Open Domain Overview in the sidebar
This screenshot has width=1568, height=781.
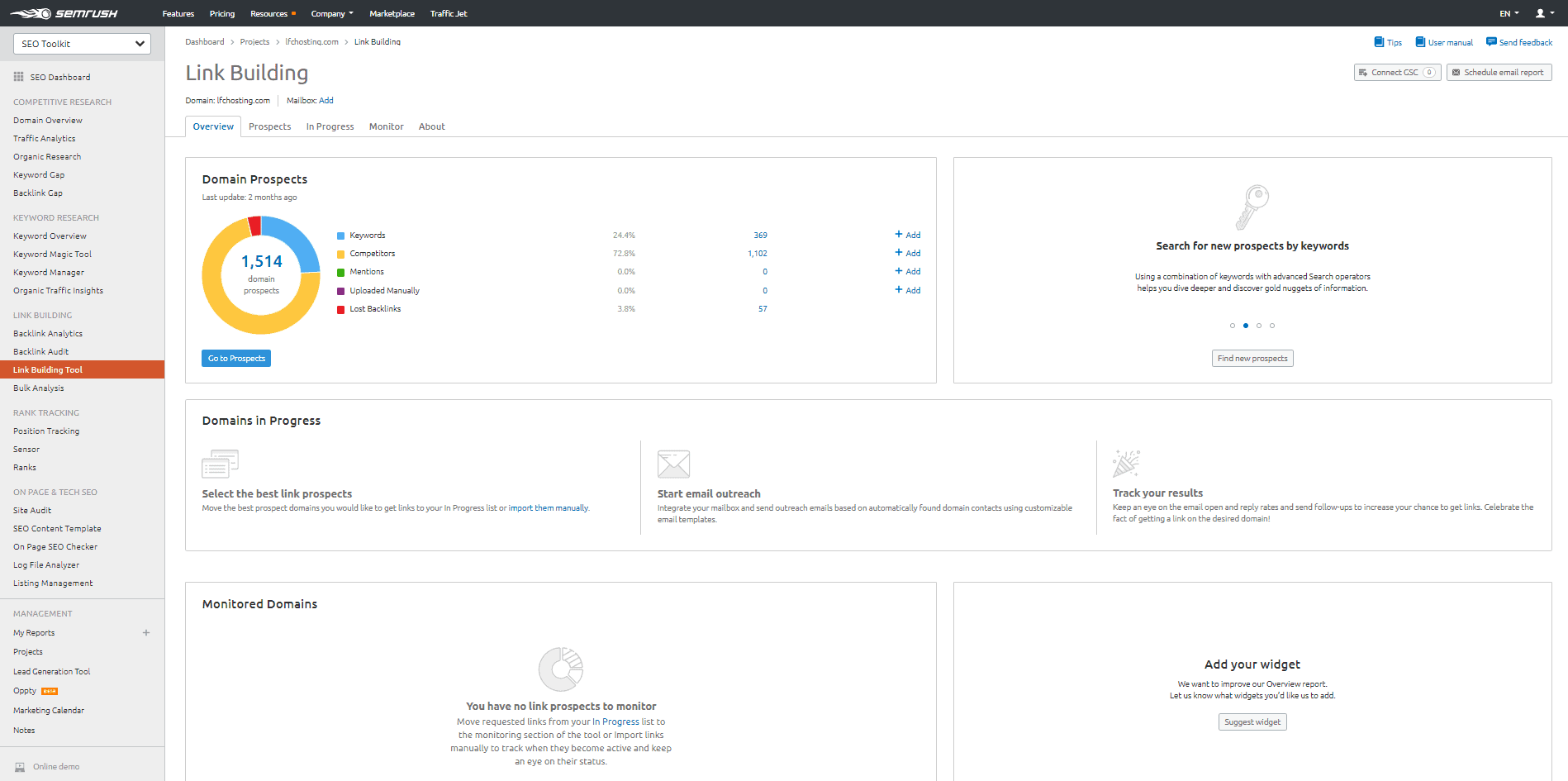(x=48, y=120)
